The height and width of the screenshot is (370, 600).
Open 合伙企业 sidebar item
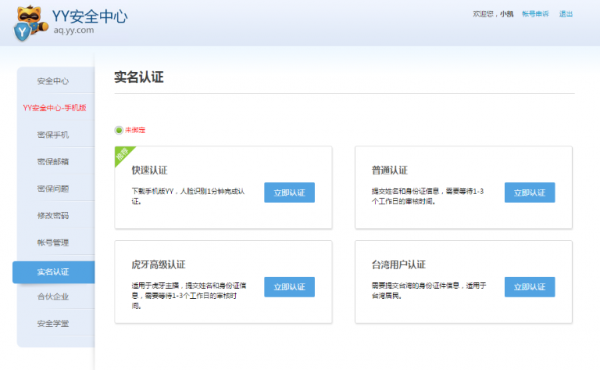tap(53, 297)
